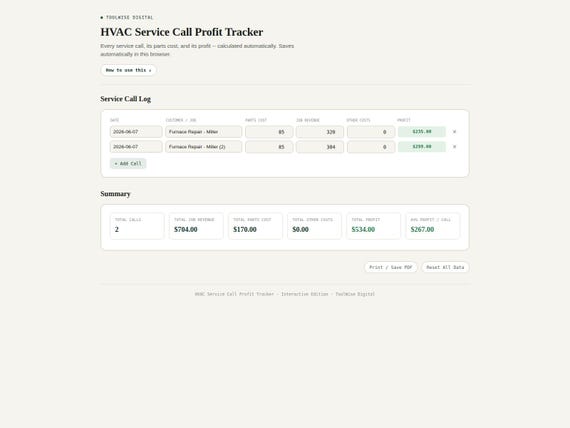The width and height of the screenshot is (570, 428).
Task: Click Avg Profit / Call value $267.00
Action: point(422,229)
